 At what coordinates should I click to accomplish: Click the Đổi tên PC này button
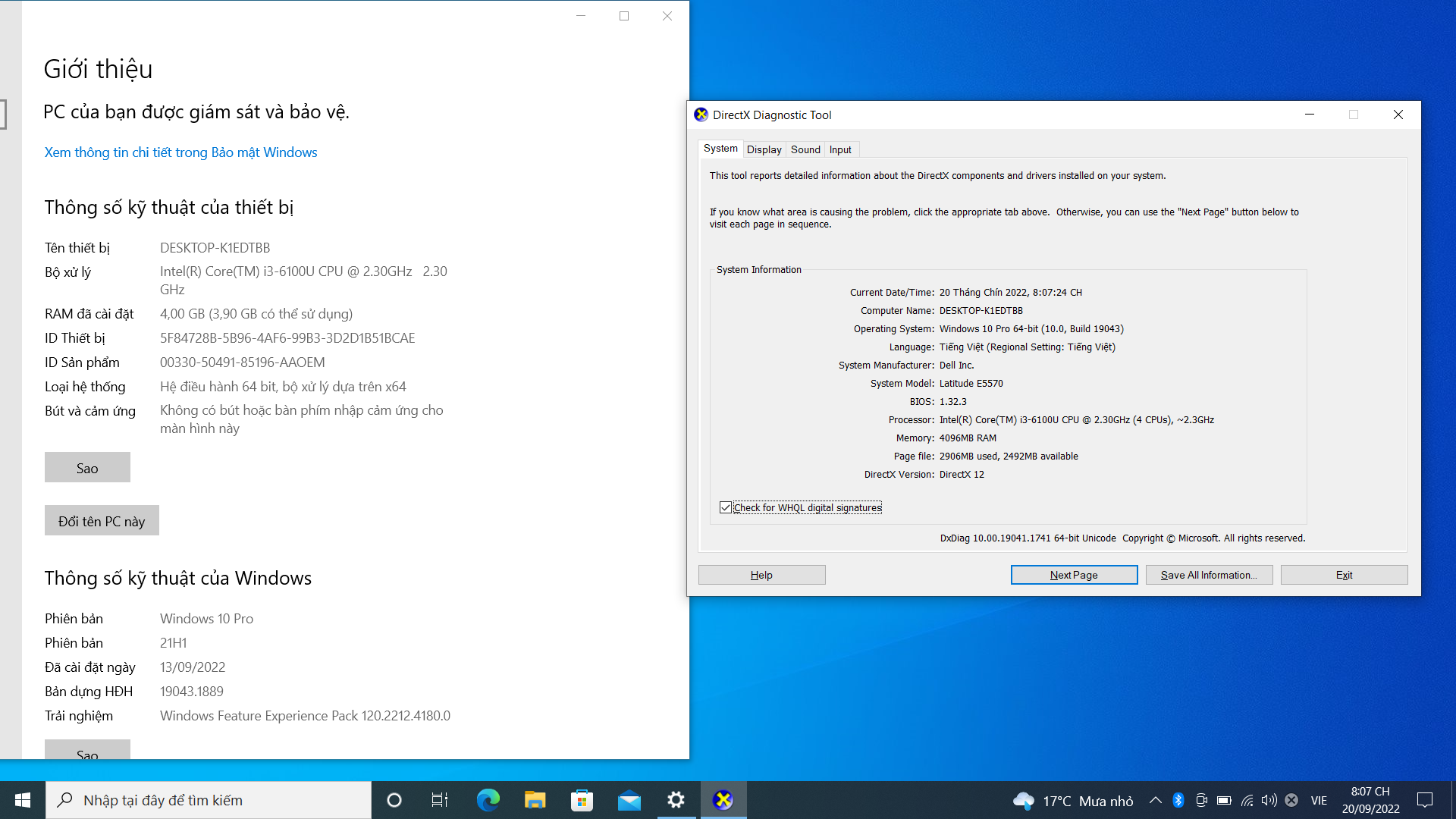click(x=102, y=521)
